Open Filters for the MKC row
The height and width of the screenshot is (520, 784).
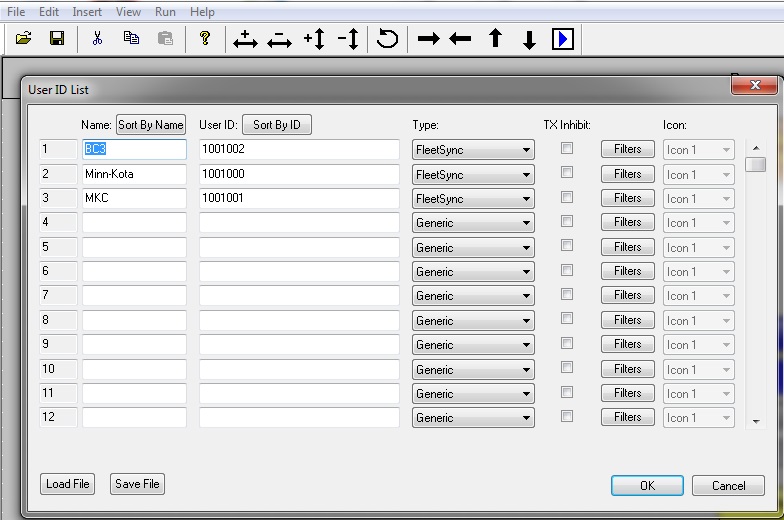click(628, 198)
